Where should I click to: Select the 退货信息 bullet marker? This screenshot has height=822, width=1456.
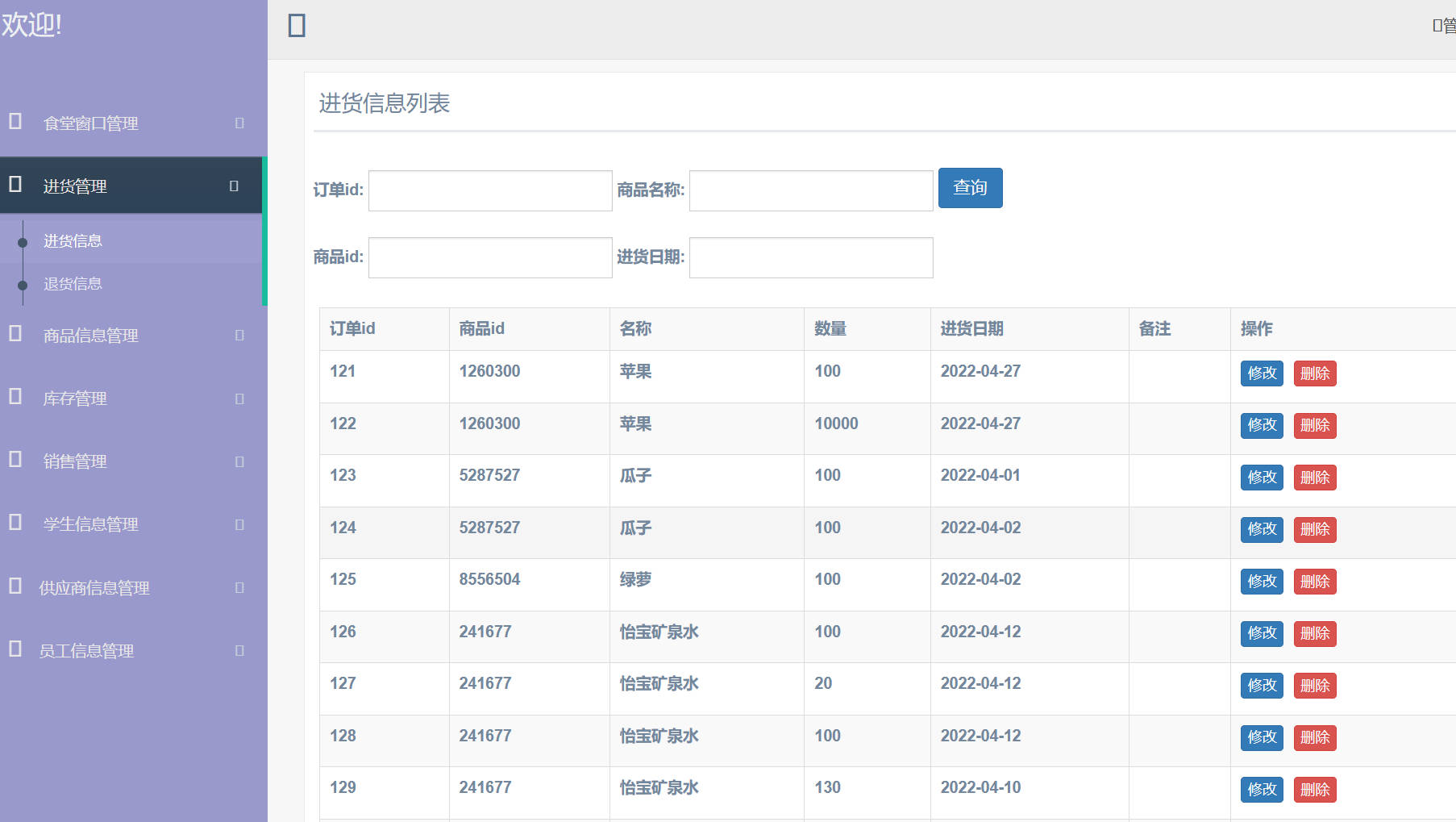[x=23, y=284]
